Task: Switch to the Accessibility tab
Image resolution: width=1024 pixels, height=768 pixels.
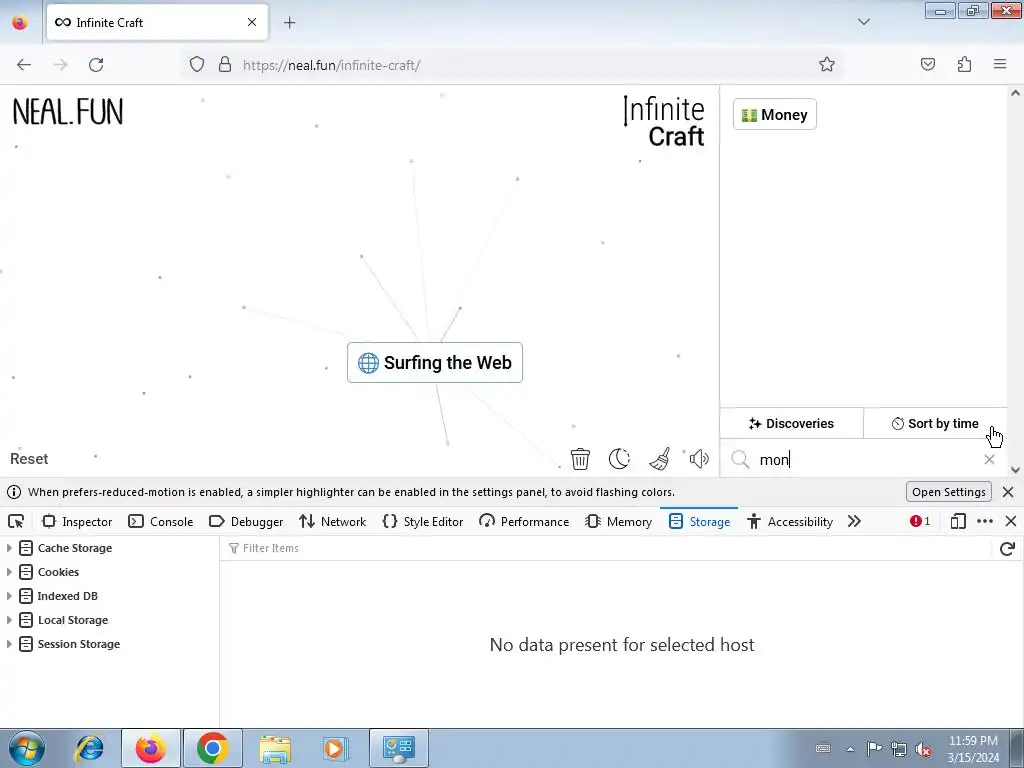Action: [x=790, y=521]
